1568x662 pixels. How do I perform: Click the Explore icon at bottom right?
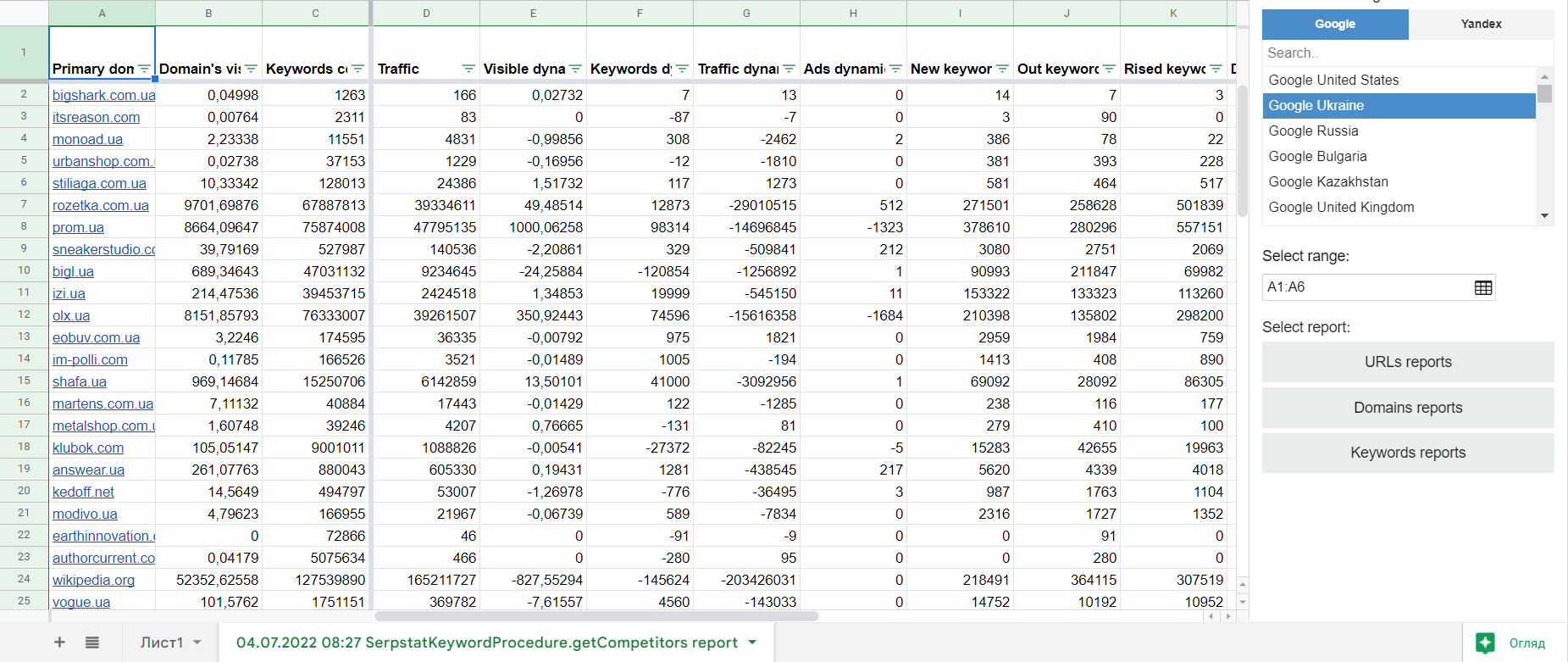[x=1485, y=643]
